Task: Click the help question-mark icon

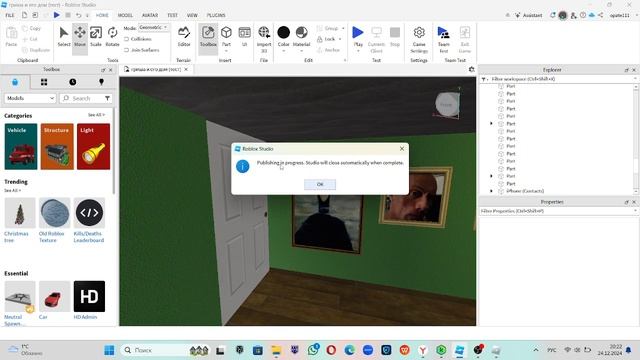Action: tap(583, 15)
